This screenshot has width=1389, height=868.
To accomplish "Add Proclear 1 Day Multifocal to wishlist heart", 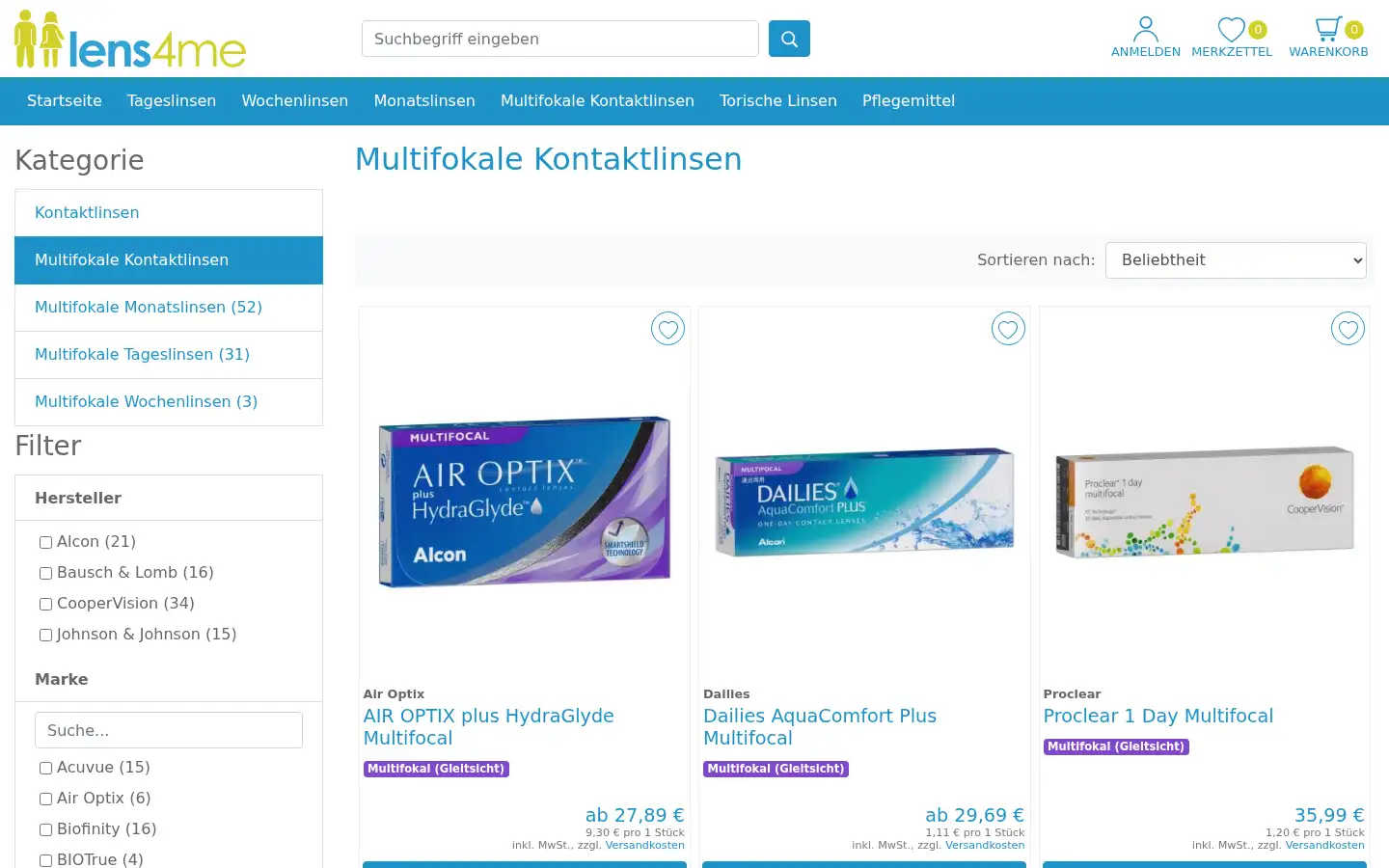I will [1348, 329].
